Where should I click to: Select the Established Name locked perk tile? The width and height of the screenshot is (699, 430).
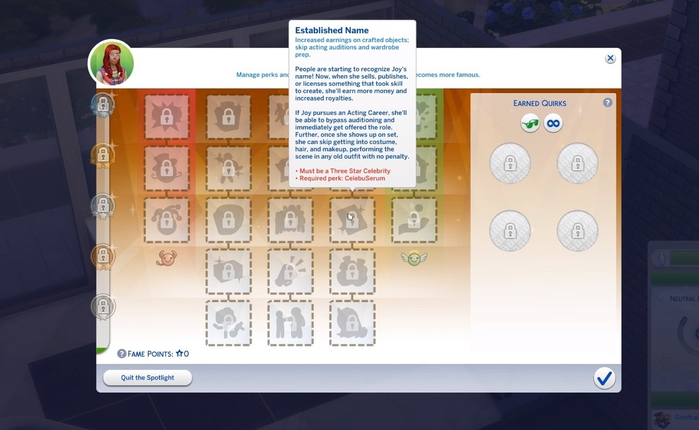click(352, 220)
